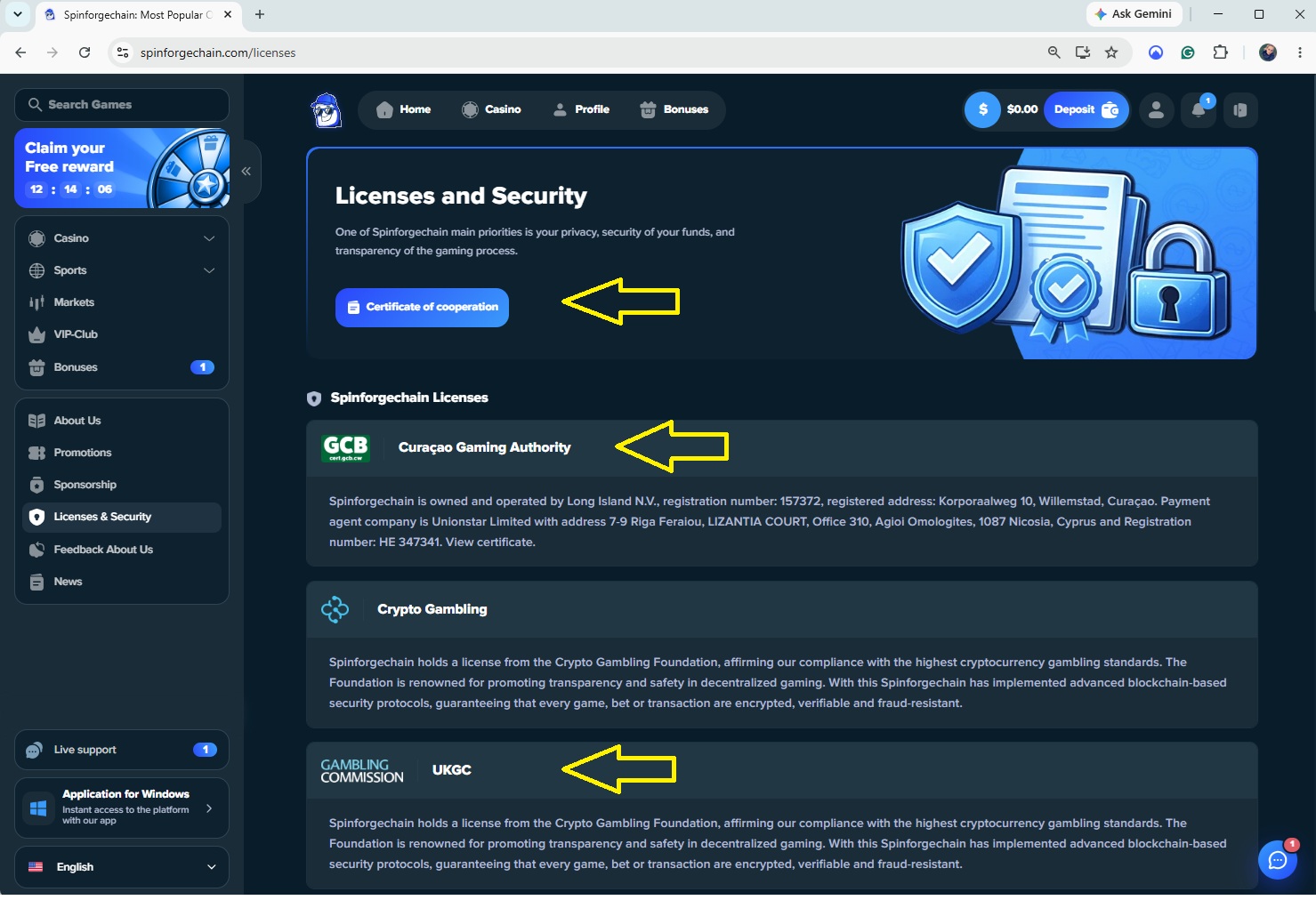Open Profile in top navigation
This screenshot has width=1316, height=900.
(581, 109)
